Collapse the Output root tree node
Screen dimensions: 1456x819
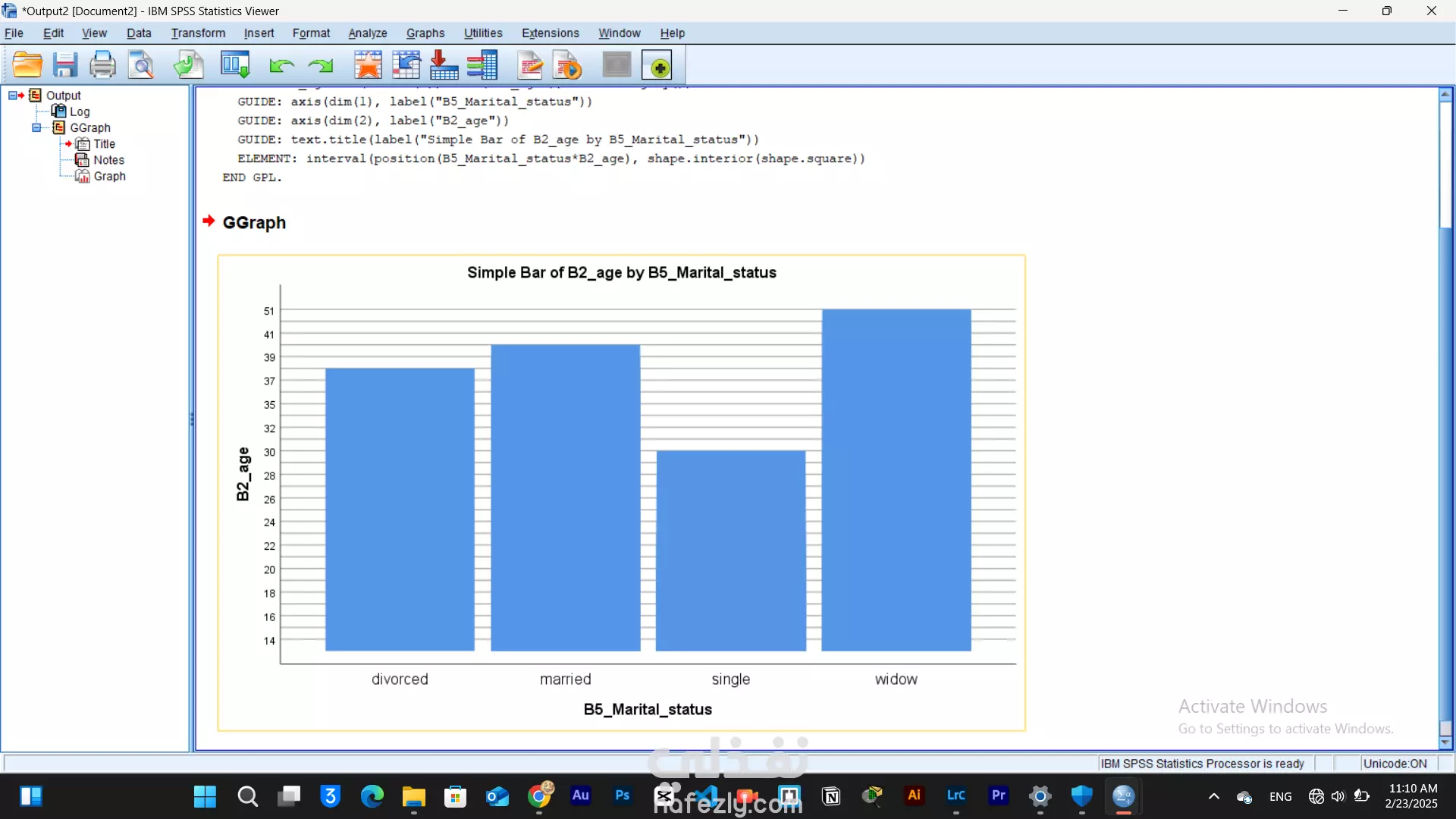click(13, 96)
